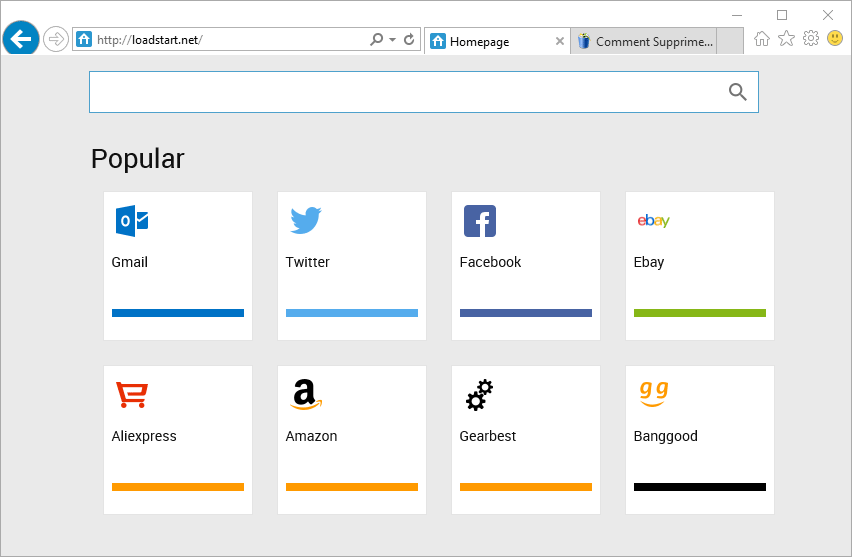Switch to the Comment Supprime tab
The width and height of the screenshot is (852, 557).
click(643, 41)
